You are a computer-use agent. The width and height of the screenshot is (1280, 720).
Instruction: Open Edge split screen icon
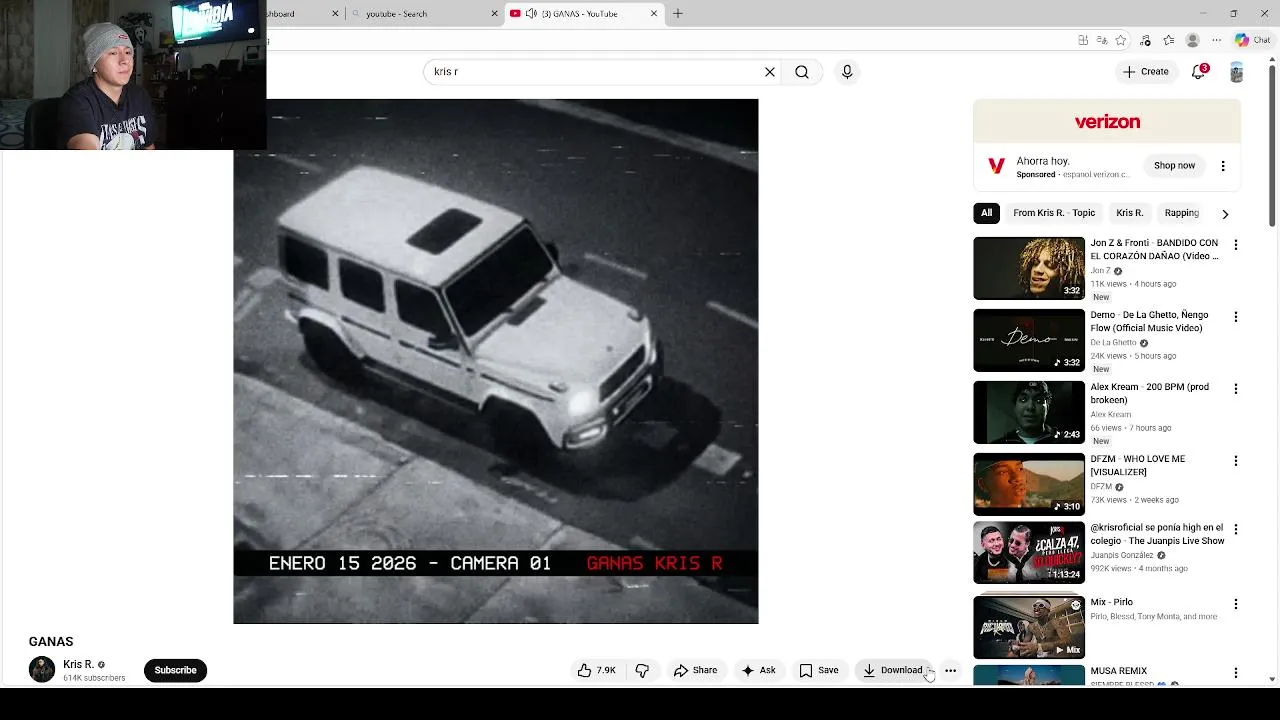[x=1083, y=40]
